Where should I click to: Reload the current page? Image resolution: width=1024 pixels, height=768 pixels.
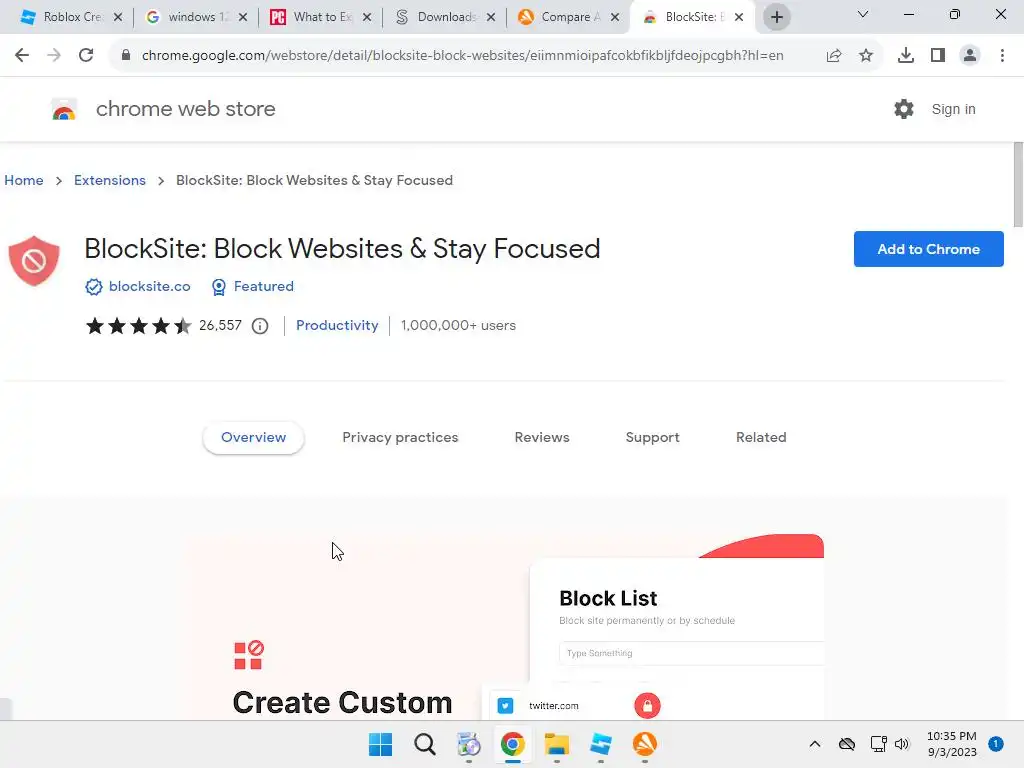point(86,56)
